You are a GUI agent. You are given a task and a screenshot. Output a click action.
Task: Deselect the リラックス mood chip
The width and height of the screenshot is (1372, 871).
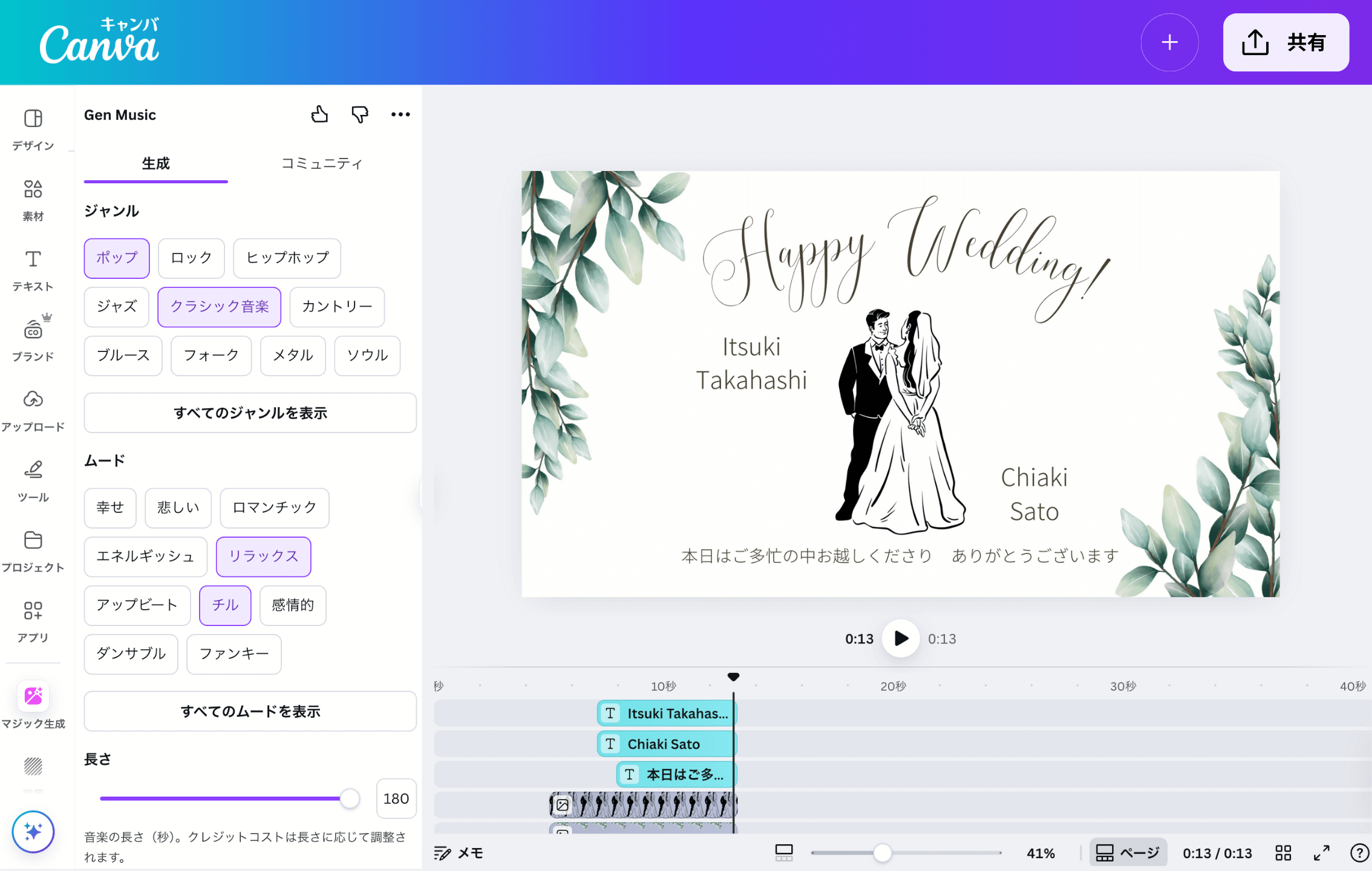pos(264,557)
